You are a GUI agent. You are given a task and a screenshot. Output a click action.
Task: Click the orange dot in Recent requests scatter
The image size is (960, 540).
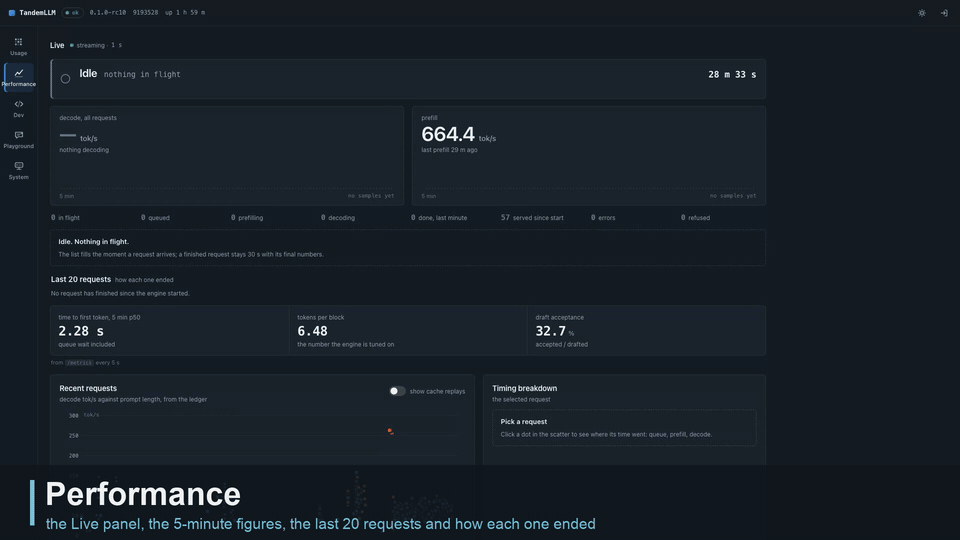click(390, 431)
